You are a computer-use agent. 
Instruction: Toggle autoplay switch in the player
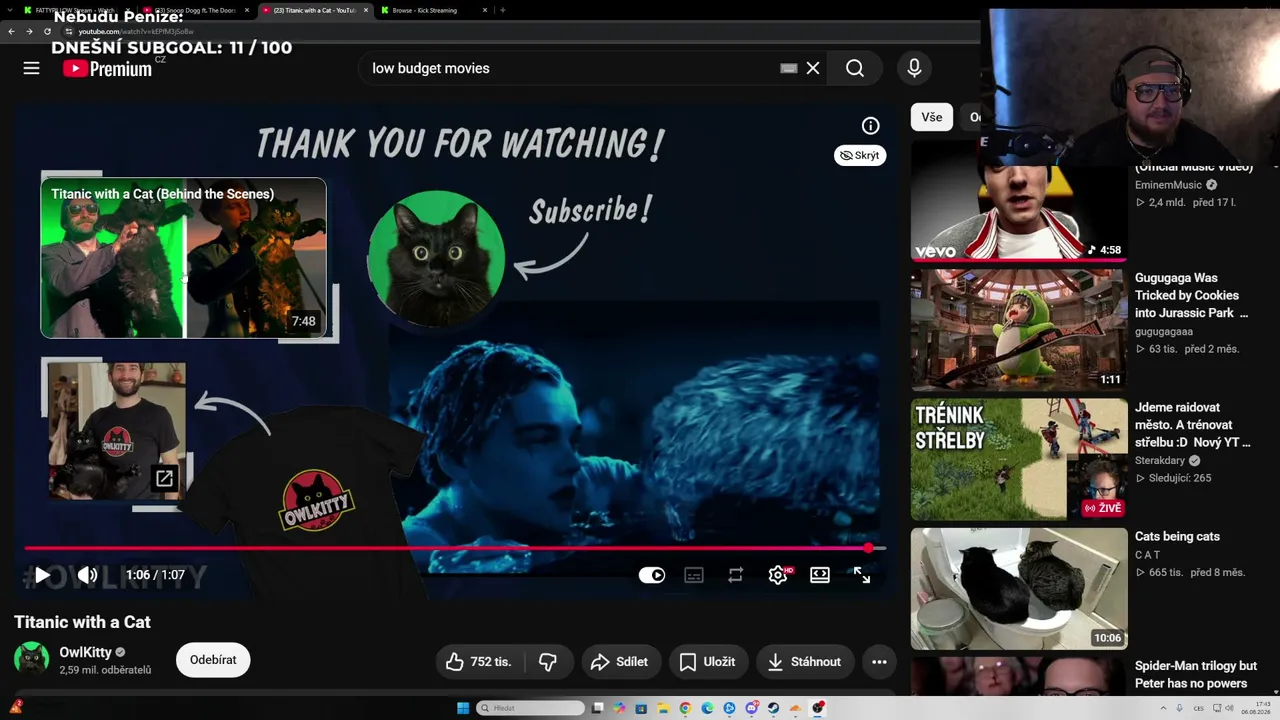click(652, 575)
